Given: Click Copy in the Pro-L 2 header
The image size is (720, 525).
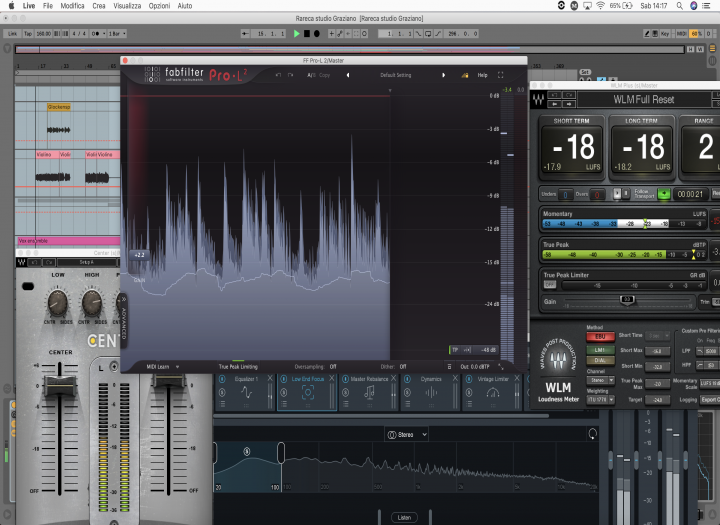Looking at the screenshot, I should point(324,75).
